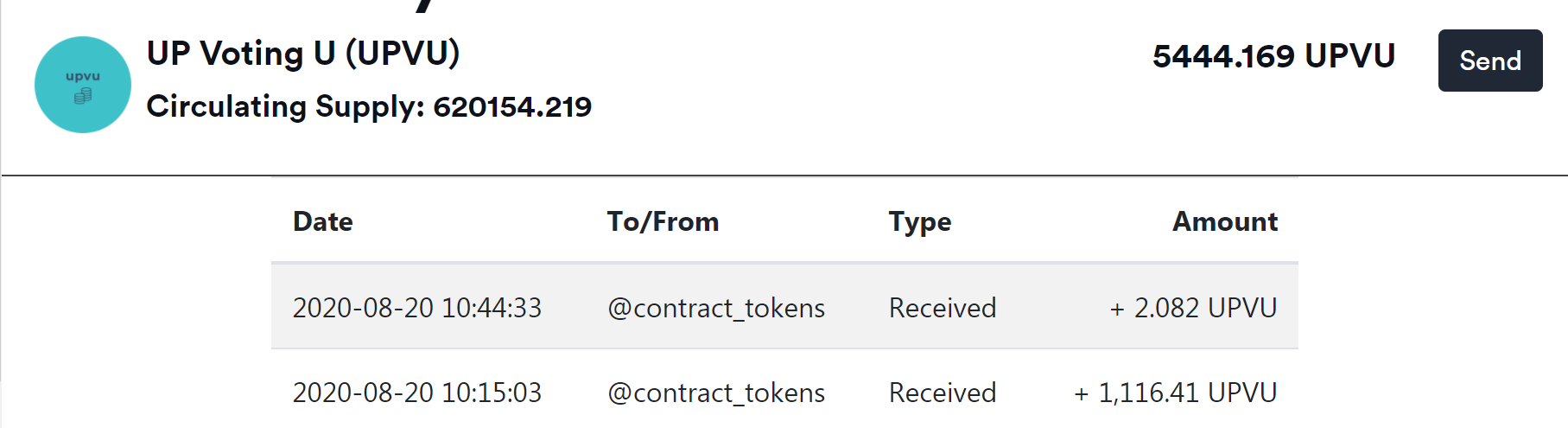The image size is (1568, 428).
Task: Click the To/From column header
Action: click(x=663, y=221)
